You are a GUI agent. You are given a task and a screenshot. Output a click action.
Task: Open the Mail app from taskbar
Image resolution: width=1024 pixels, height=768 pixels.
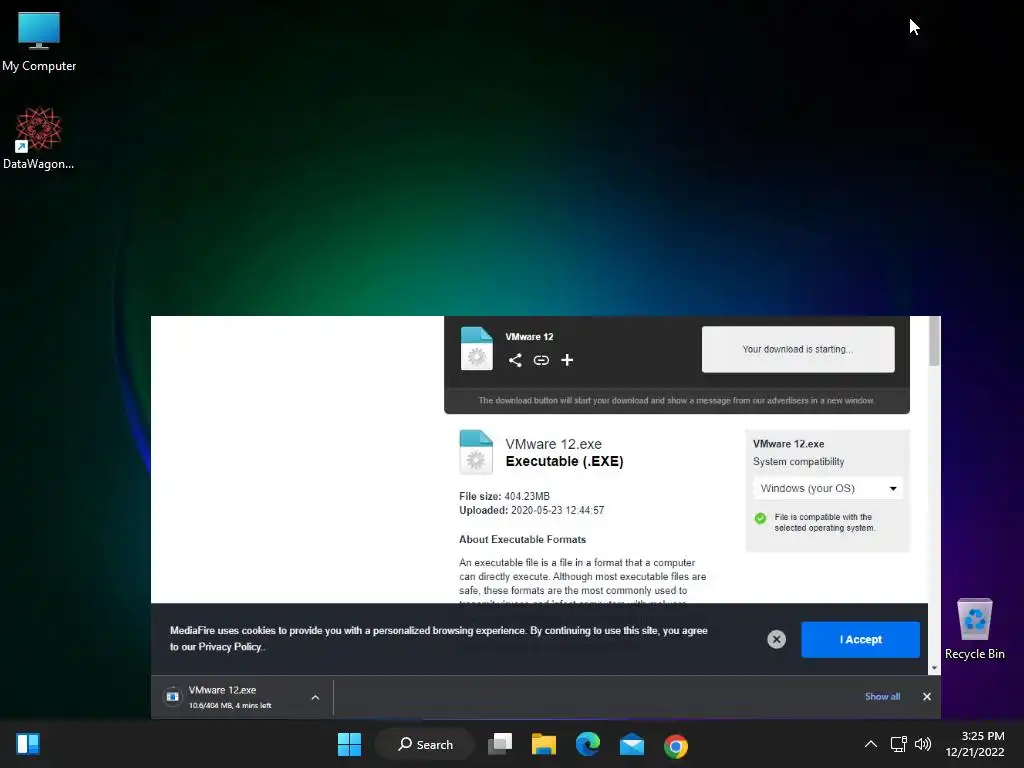click(632, 744)
